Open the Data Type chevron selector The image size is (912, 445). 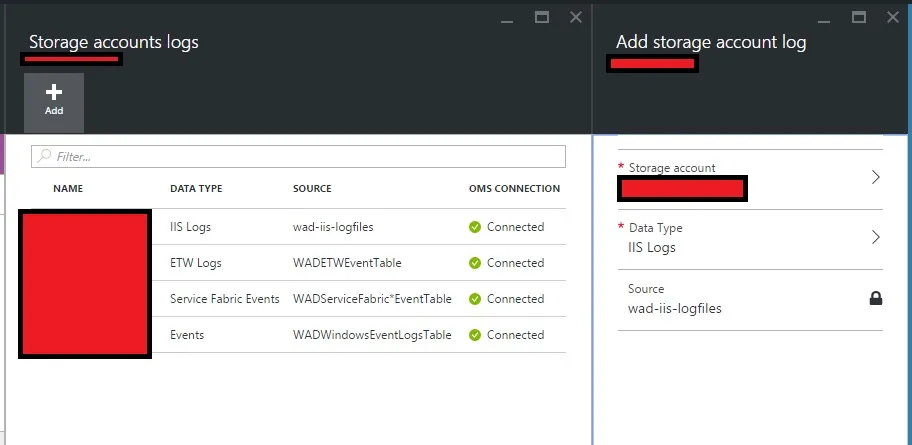point(875,237)
